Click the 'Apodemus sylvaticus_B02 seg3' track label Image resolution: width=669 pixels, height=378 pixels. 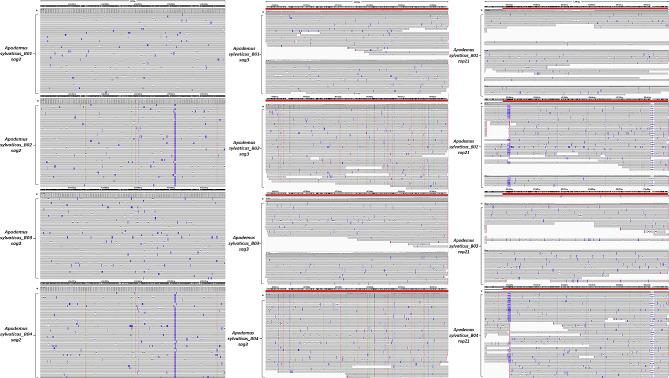244,148
